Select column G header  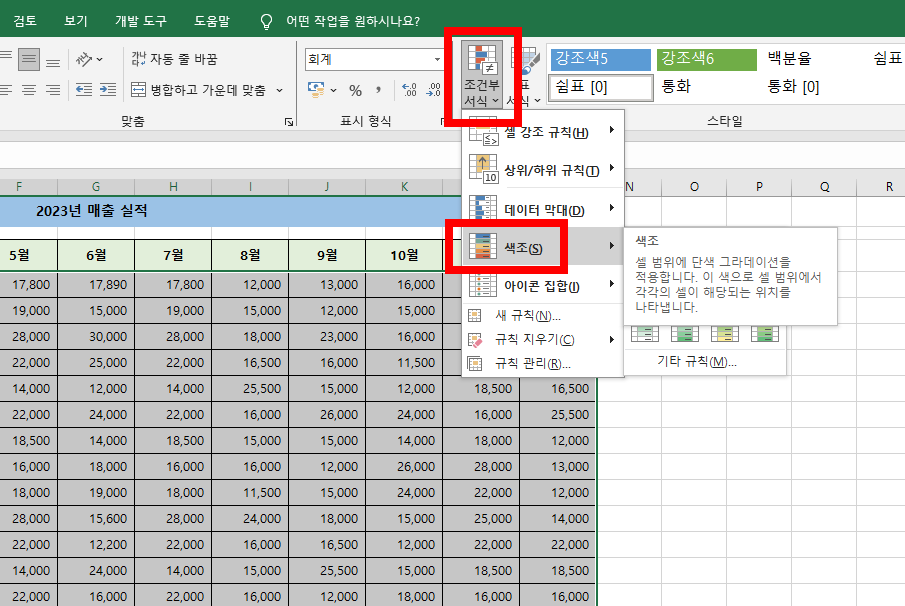click(x=96, y=187)
